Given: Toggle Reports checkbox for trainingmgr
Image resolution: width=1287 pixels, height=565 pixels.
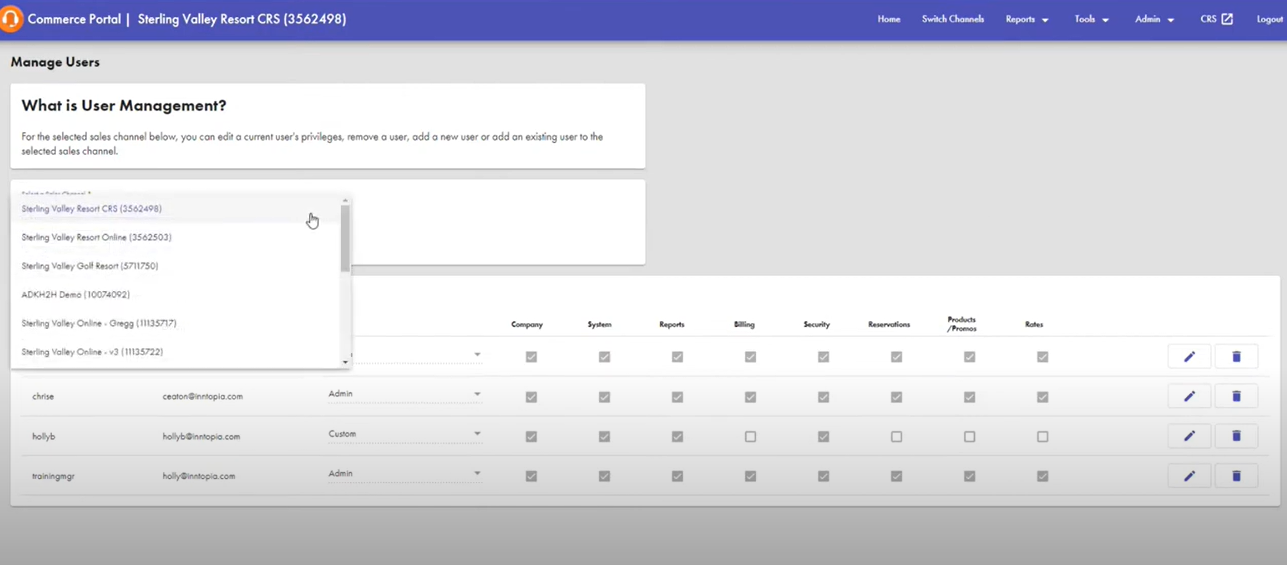Looking at the screenshot, I should click(x=677, y=477).
